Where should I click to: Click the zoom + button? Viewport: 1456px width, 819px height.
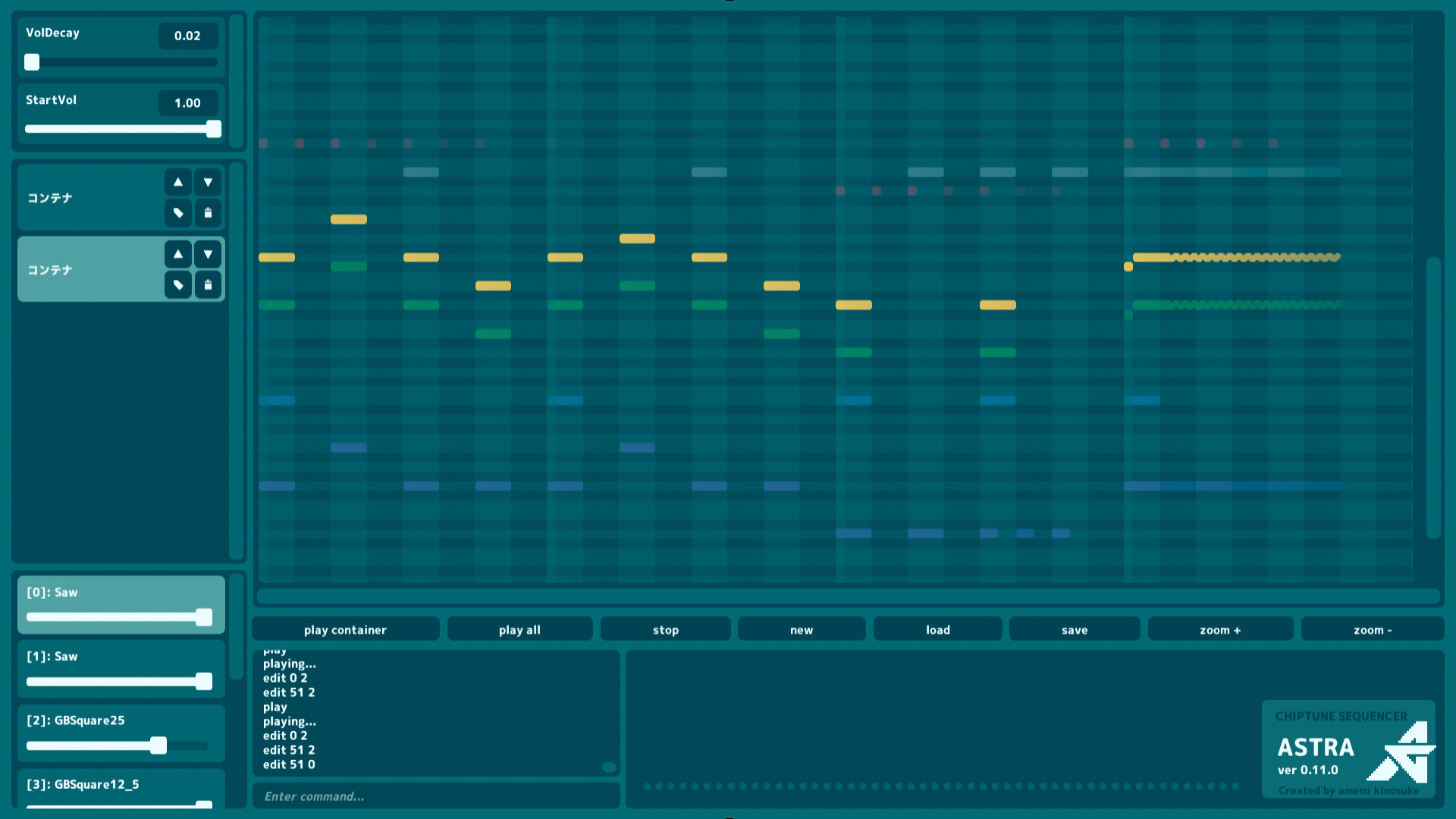pos(1220,629)
